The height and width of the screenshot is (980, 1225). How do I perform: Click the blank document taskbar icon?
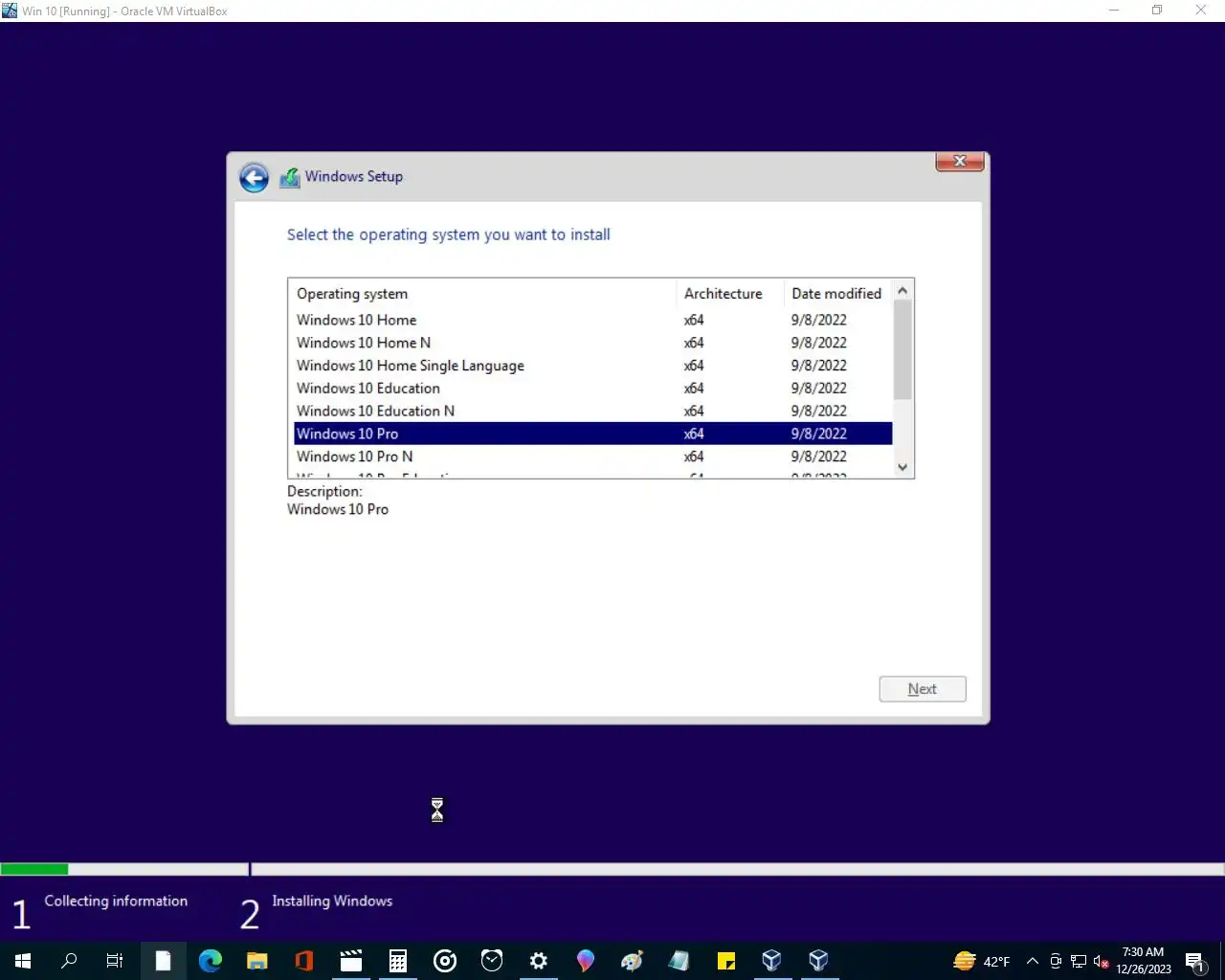[x=164, y=961]
